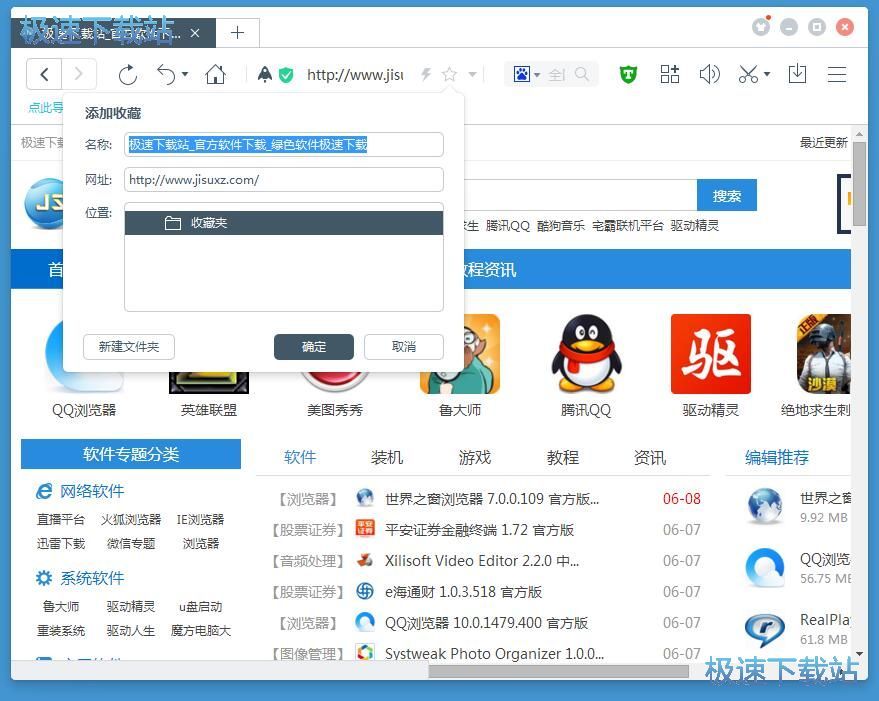Click the favorite star icon

point(450,74)
